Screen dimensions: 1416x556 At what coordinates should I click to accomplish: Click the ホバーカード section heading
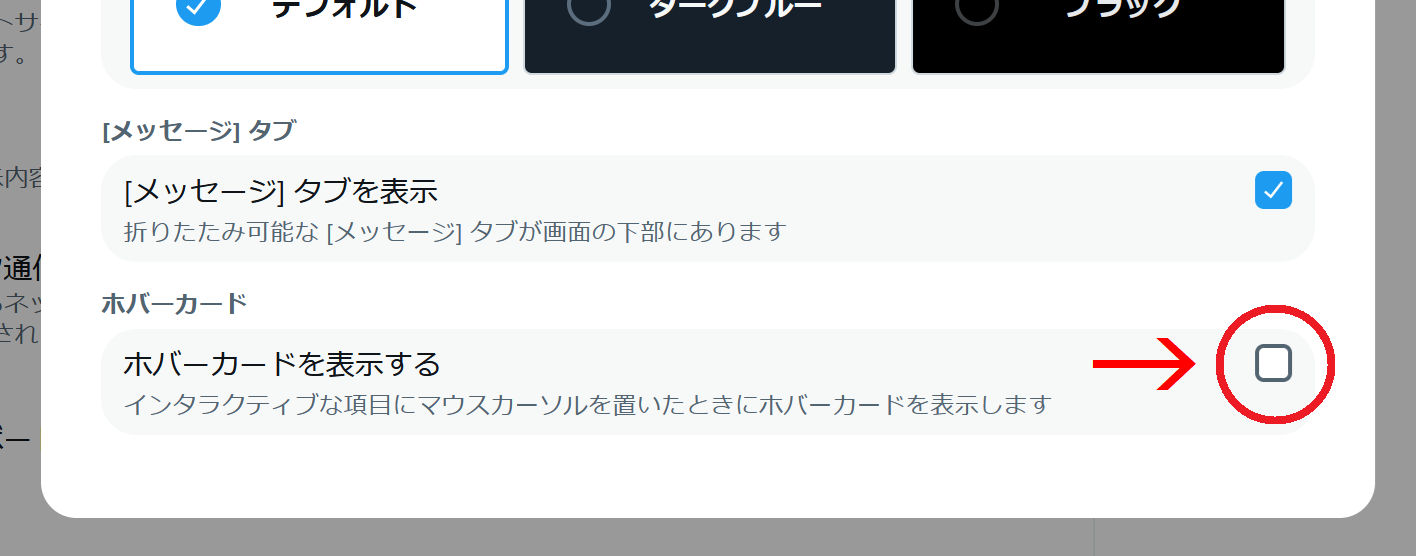pyautogui.click(x=174, y=303)
